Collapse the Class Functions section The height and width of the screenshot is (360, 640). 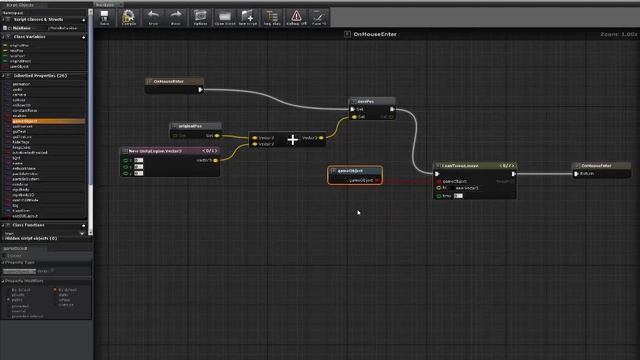point(3,225)
